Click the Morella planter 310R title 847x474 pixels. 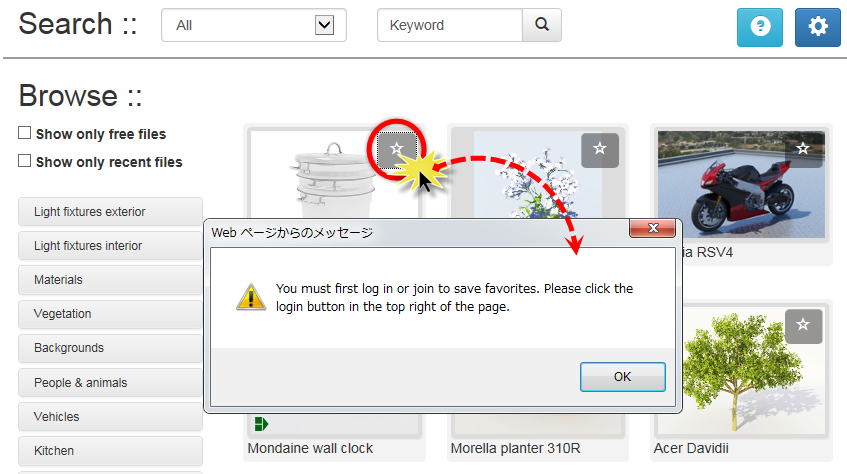[x=515, y=449]
